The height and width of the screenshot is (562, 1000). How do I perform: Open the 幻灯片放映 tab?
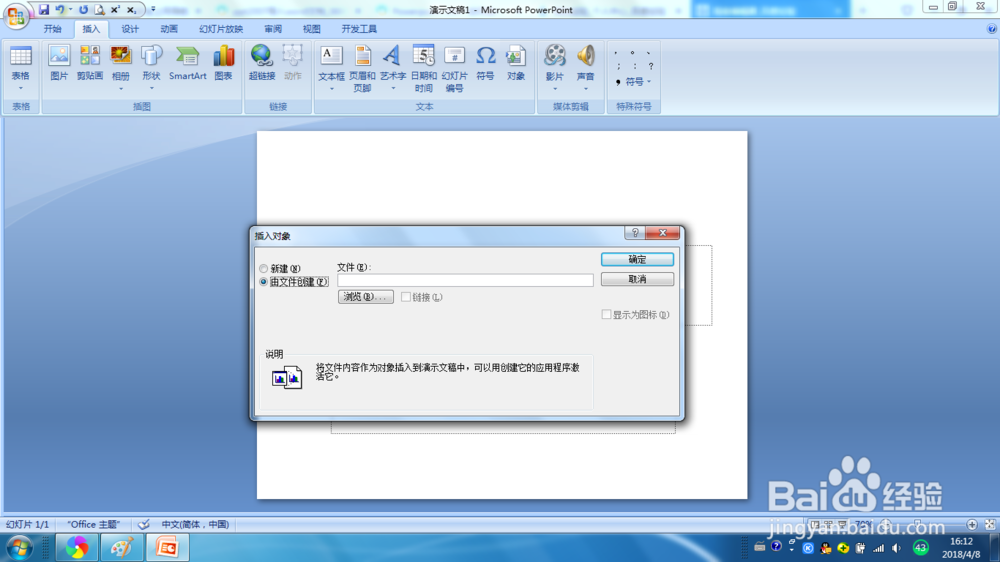pos(221,29)
